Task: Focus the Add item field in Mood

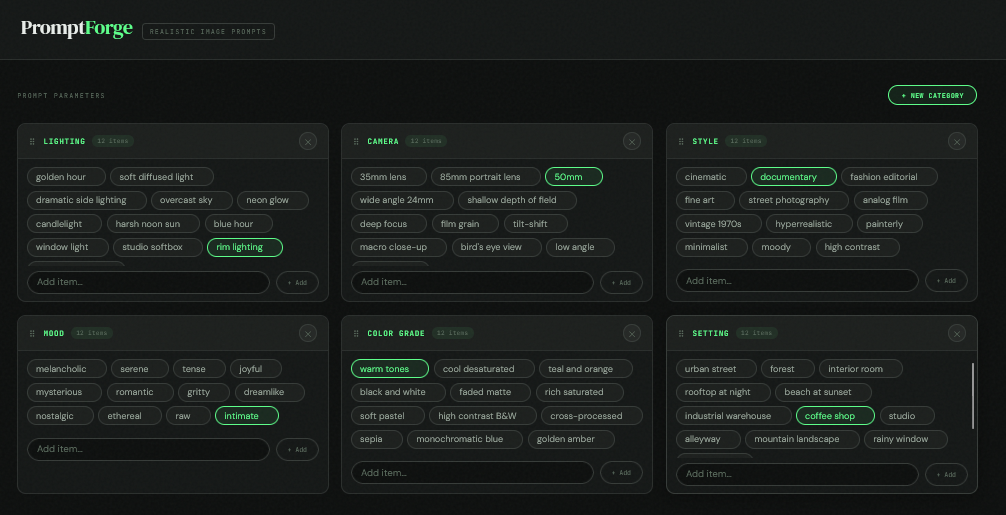Action: pyautogui.click(x=148, y=449)
